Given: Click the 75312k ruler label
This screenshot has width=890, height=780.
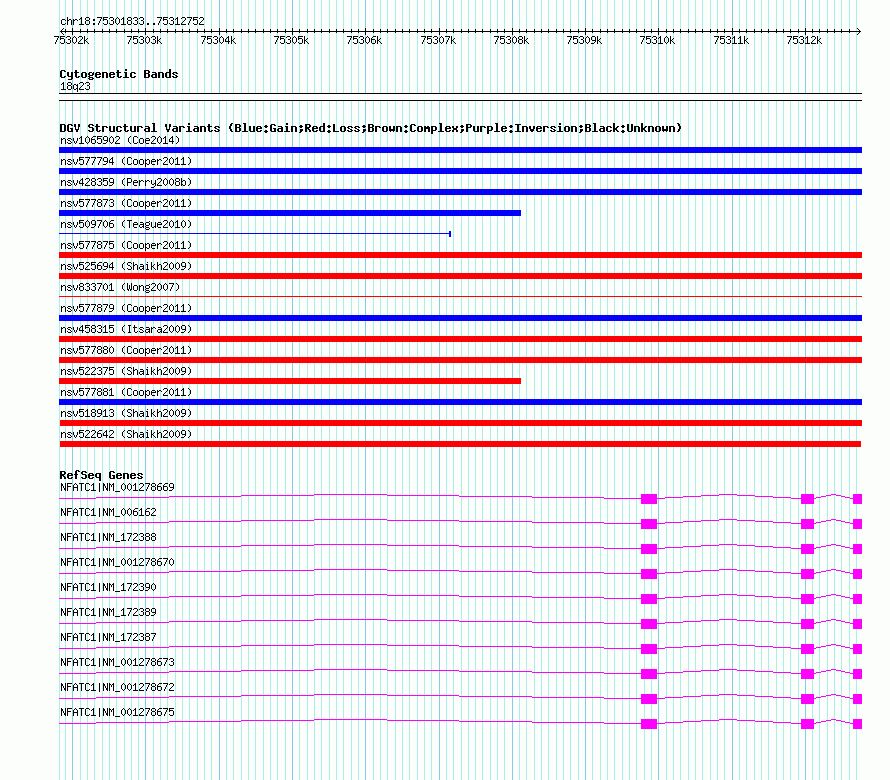Looking at the screenshot, I should point(804,40).
